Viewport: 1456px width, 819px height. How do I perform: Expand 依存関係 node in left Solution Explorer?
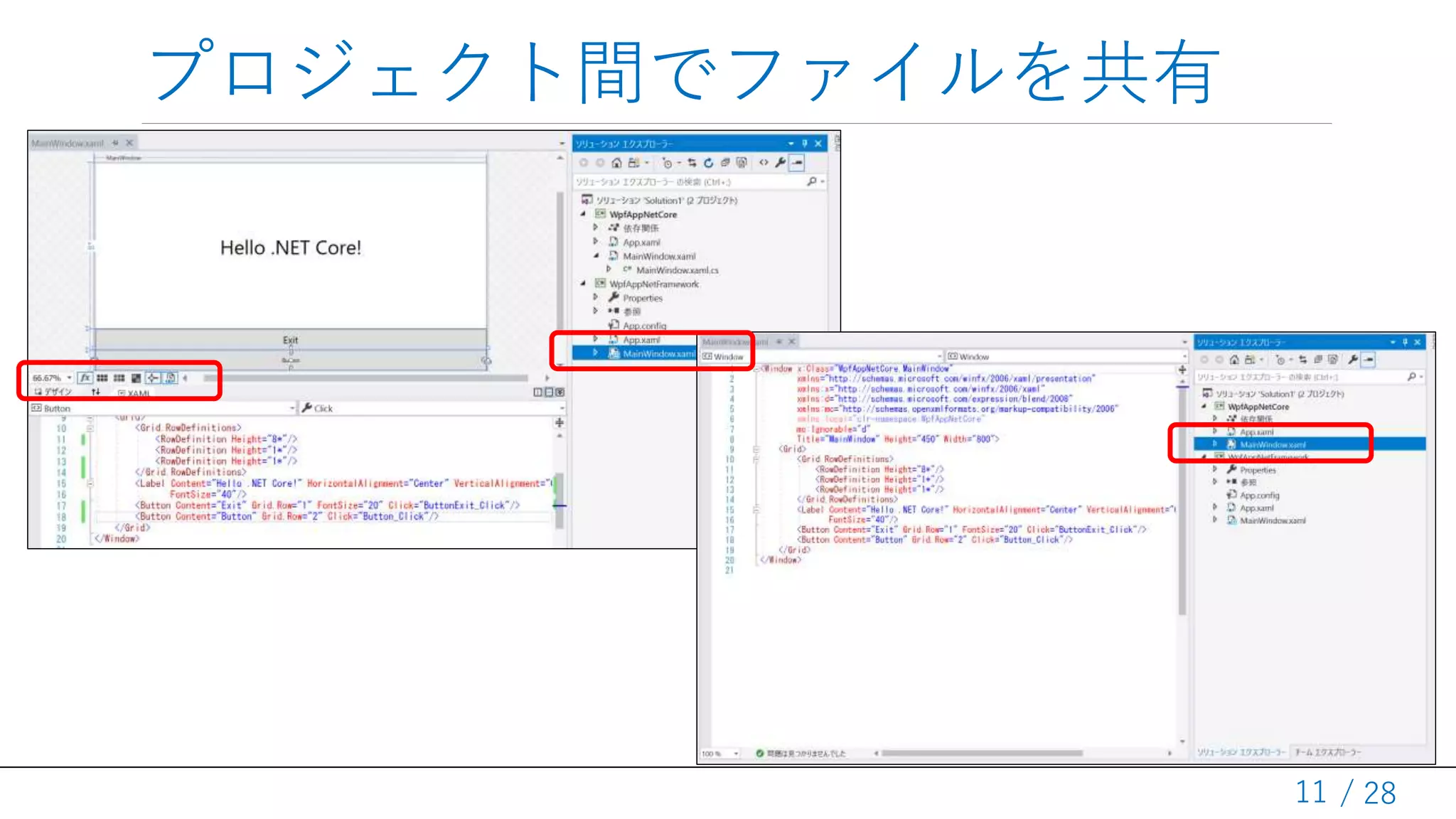click(596, 227)
